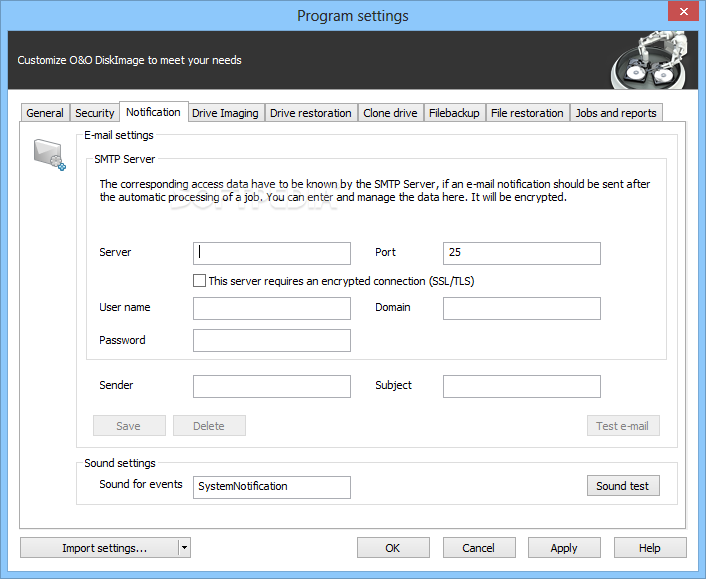The image size is (706, 579).
Task: Click the Save button in e-mail settings
Action: coord(129,426)
